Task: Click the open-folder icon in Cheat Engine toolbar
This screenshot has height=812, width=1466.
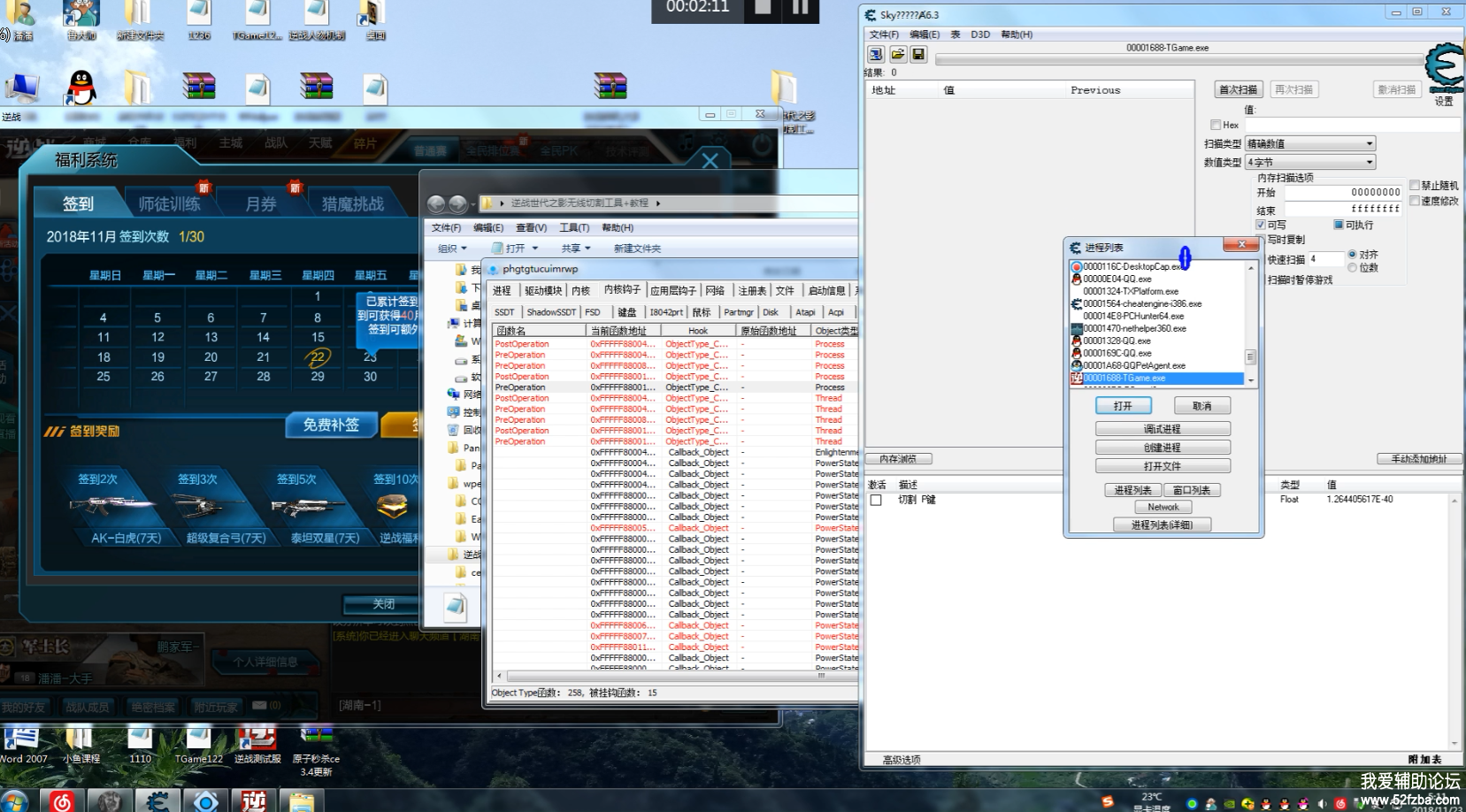Action: tap(897, 55)
